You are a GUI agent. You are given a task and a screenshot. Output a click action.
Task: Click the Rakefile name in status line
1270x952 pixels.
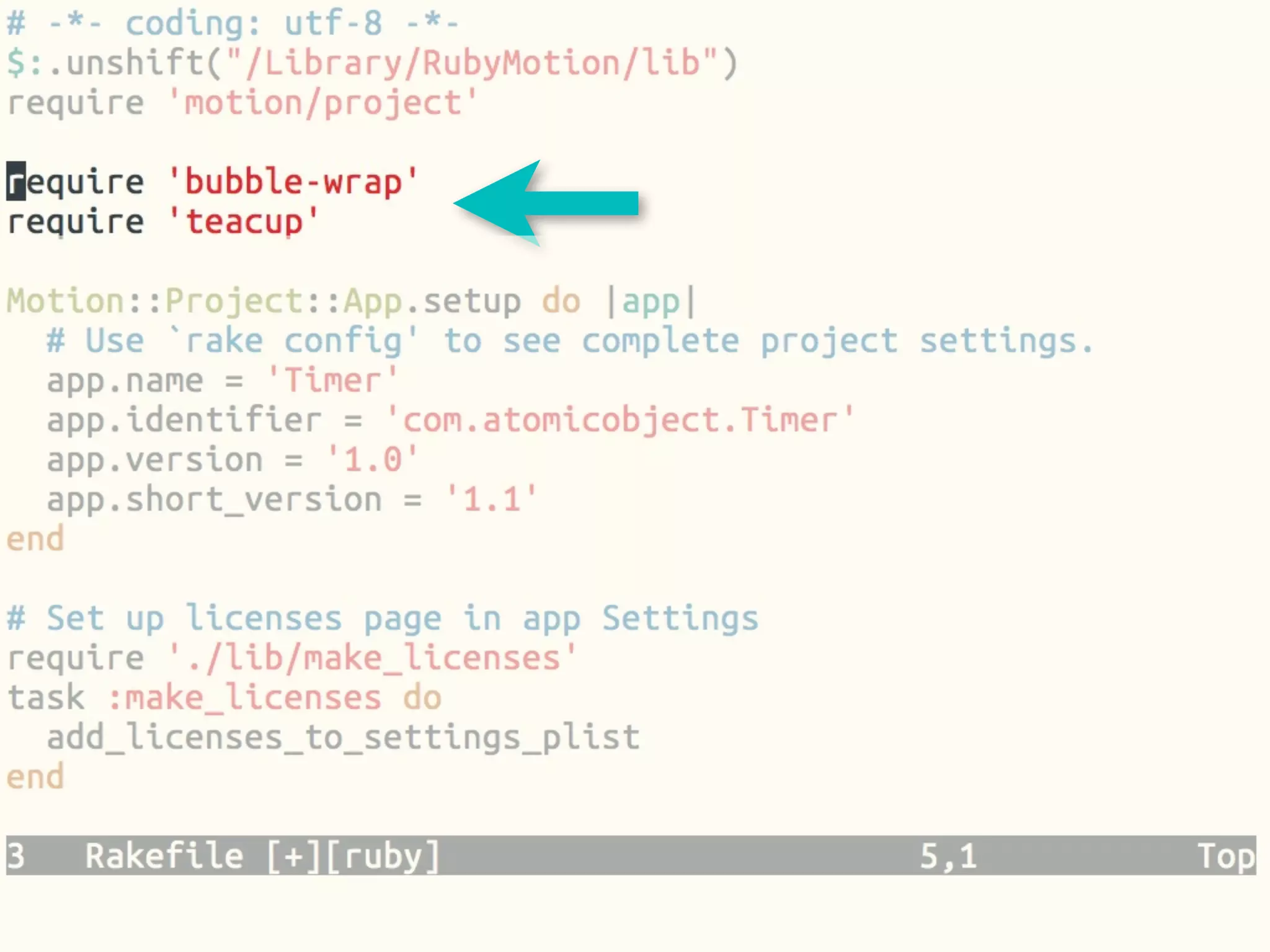click(x=164, y=856)
